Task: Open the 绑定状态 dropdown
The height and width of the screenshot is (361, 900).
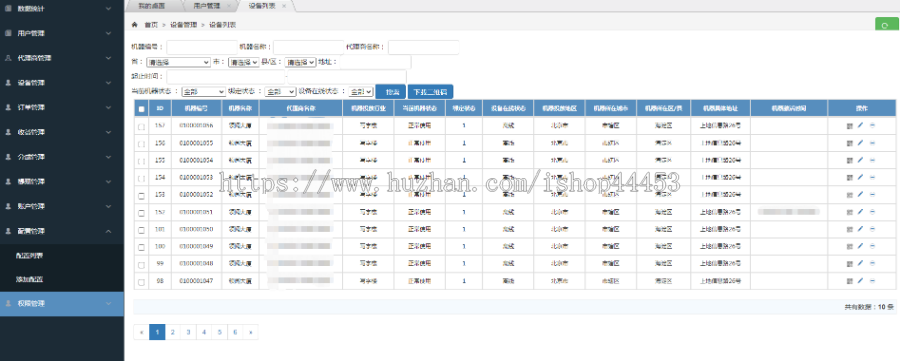Action: [280, 91]
